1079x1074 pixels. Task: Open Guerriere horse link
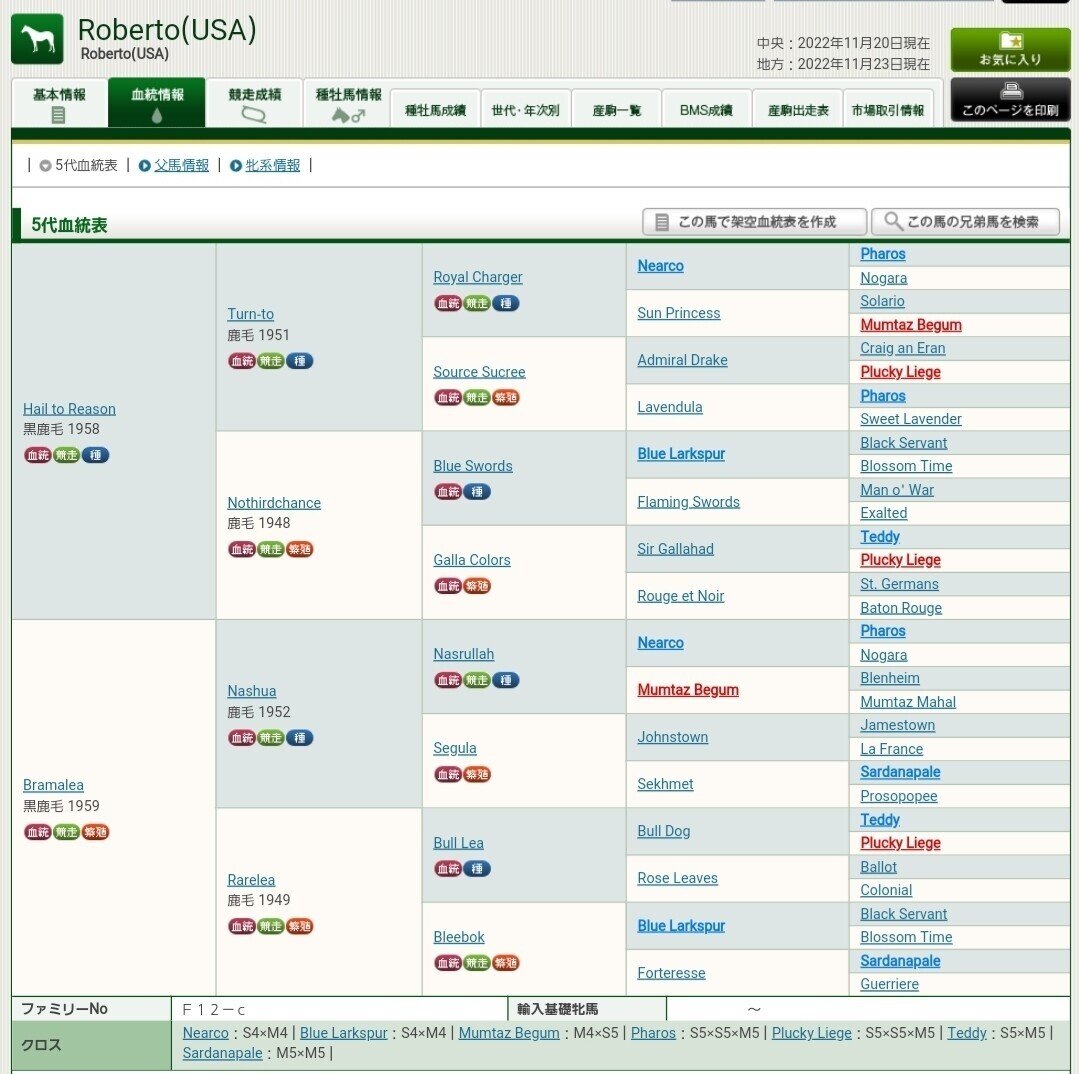pos(889,984)
